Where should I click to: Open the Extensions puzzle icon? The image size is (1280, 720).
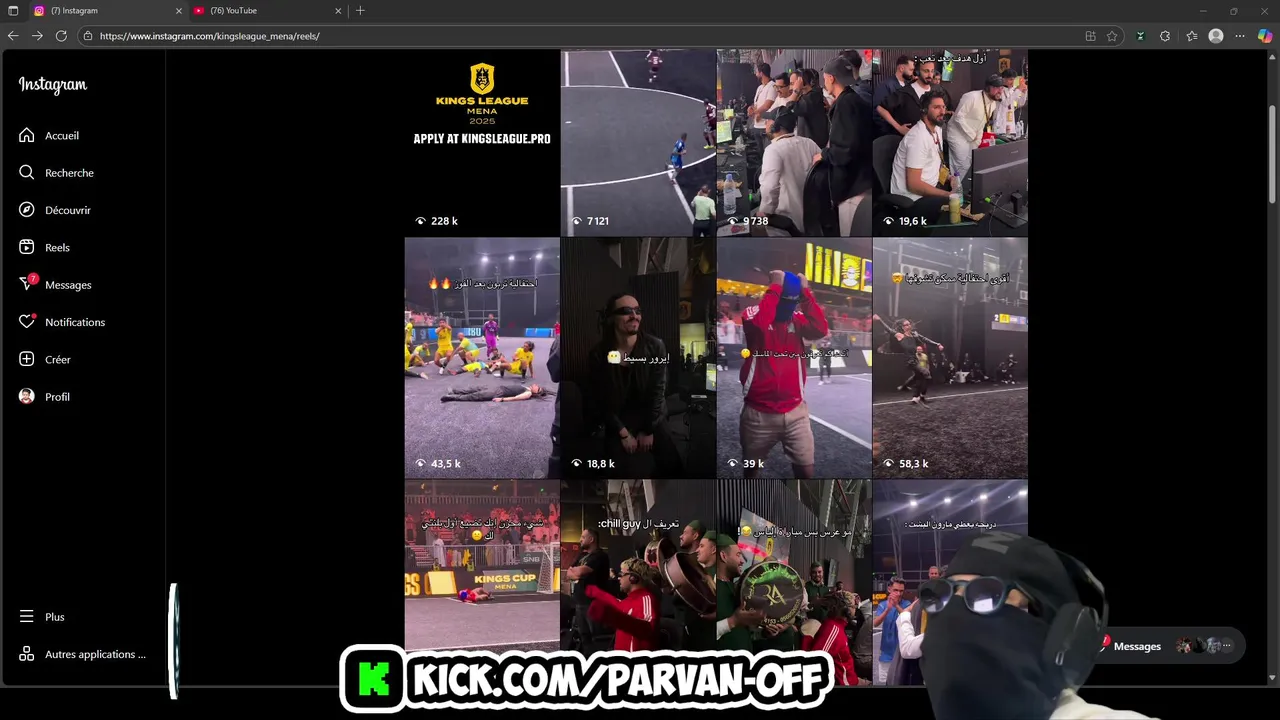pos(1165,36)
